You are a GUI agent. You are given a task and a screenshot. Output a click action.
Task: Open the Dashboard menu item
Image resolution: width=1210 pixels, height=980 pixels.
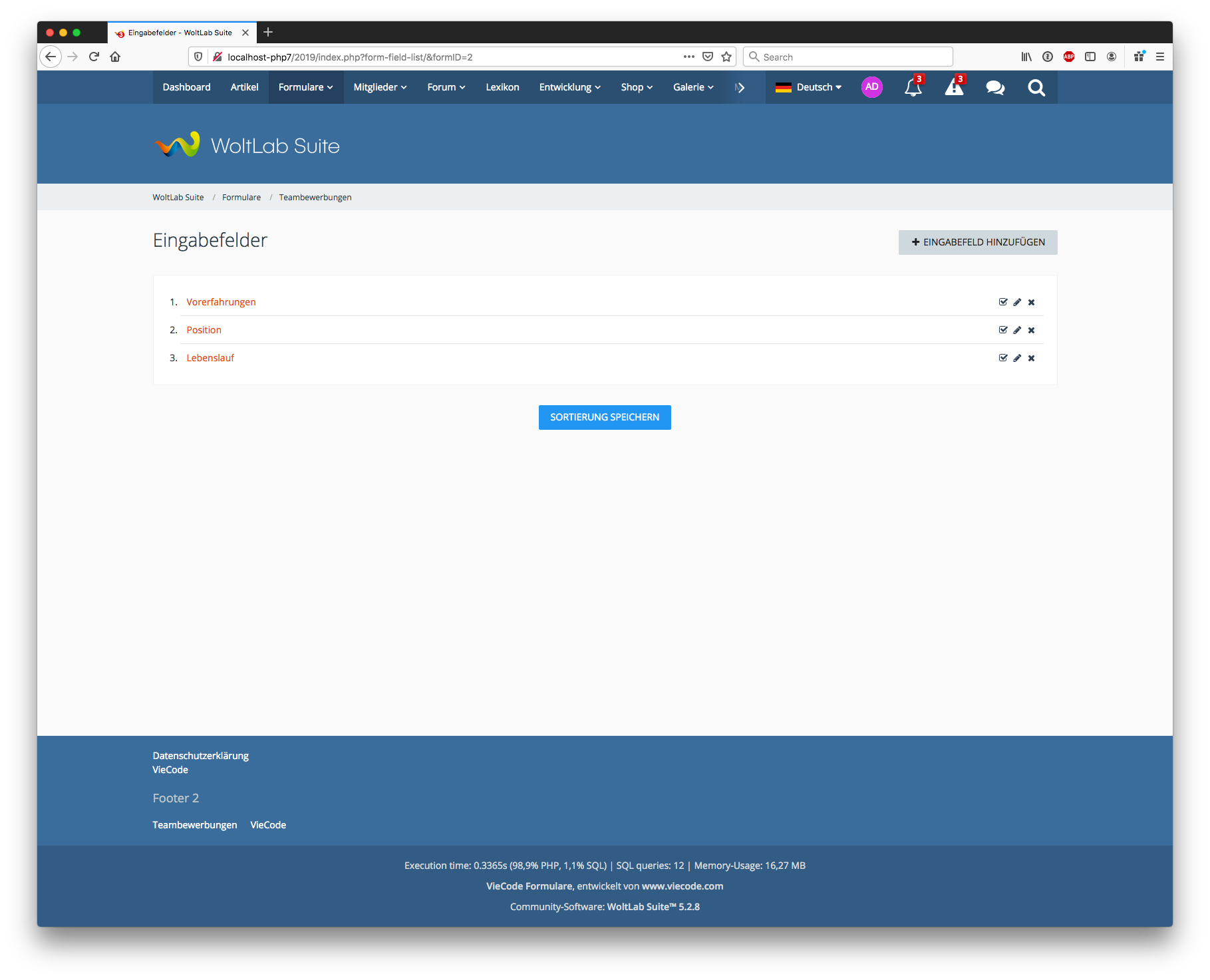point(186,87)
